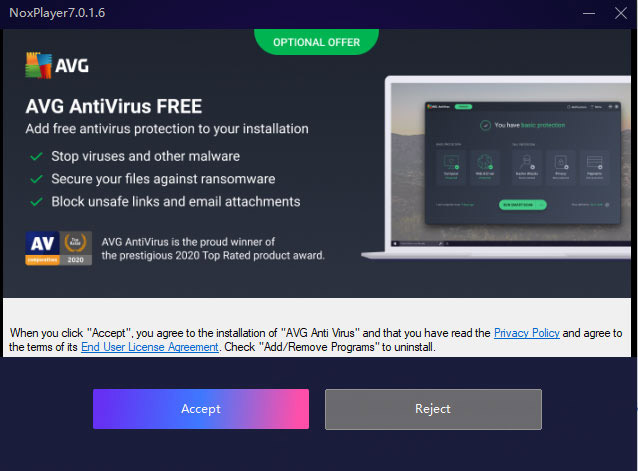Click the Optional Offer green badge

point(317,42)
